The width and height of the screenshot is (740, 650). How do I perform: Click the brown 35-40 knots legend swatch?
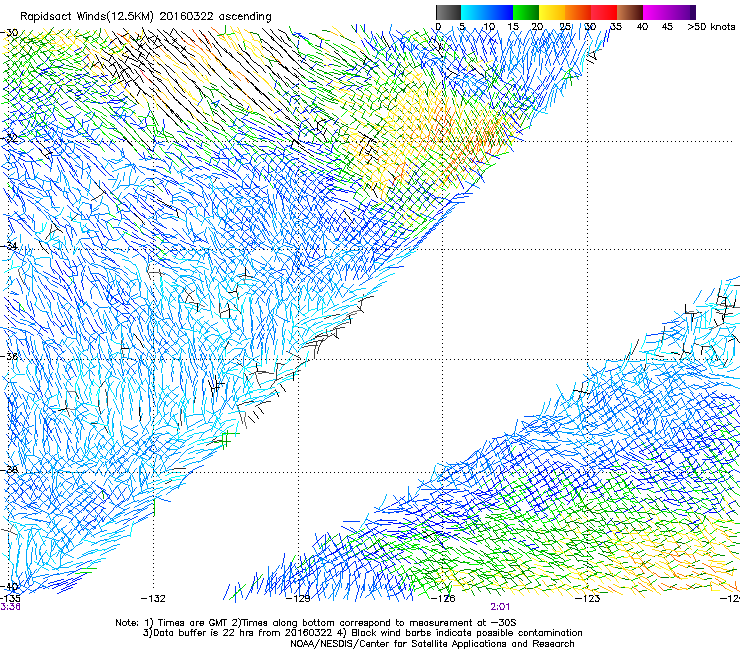630,12
